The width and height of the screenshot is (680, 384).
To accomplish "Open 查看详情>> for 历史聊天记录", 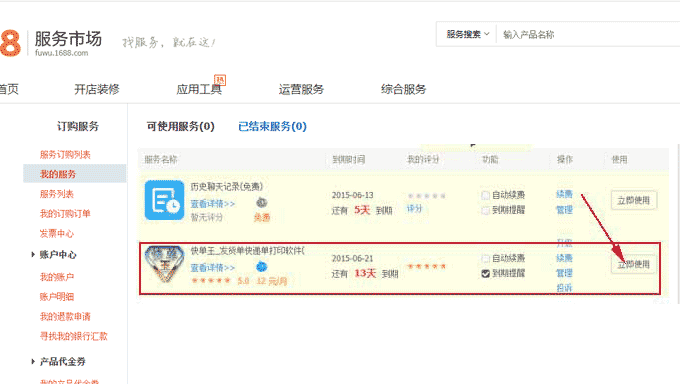I will coord(212,203).
